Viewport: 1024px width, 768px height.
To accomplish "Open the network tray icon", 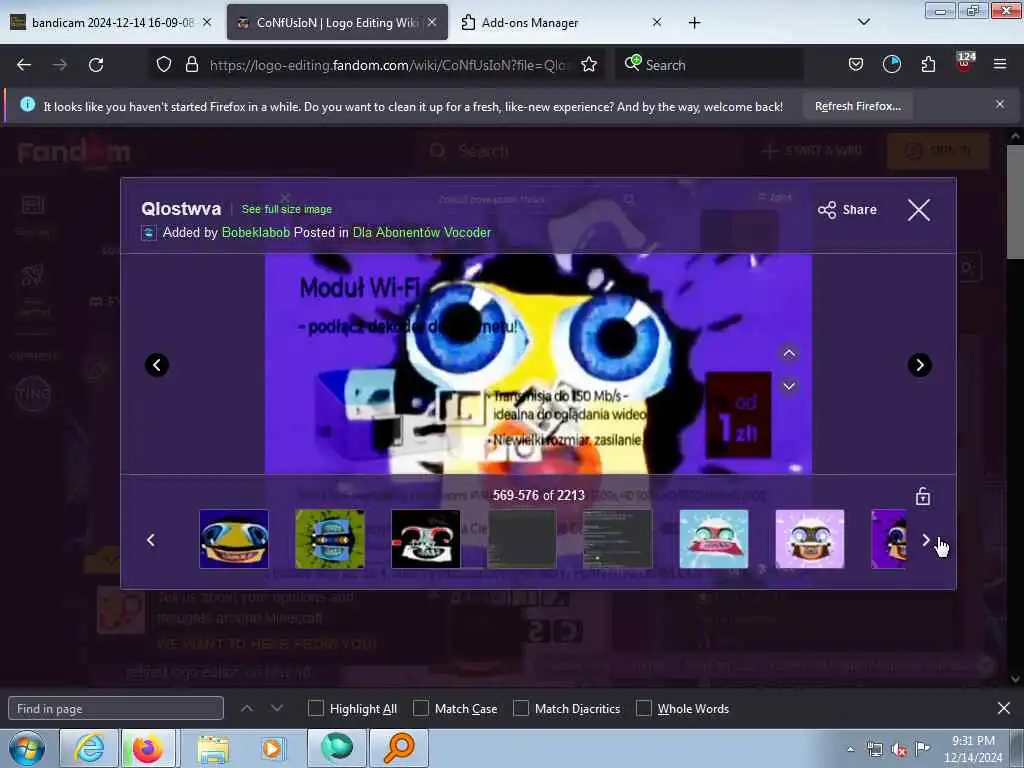I will point(874,750).
